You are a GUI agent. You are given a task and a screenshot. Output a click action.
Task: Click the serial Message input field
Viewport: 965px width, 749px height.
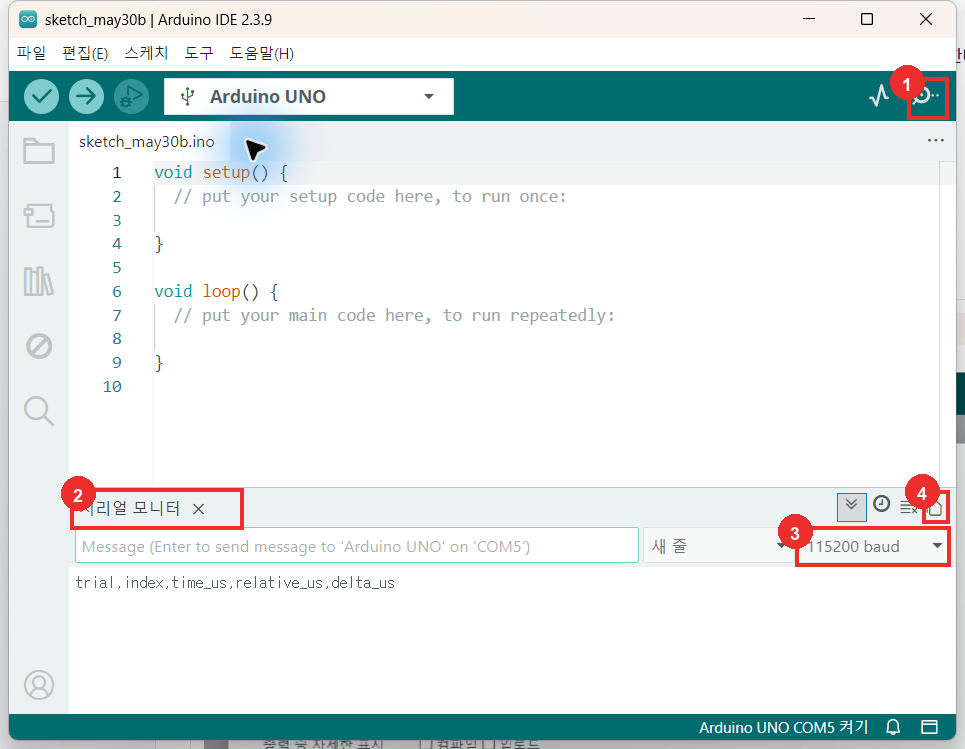(356, 546)
